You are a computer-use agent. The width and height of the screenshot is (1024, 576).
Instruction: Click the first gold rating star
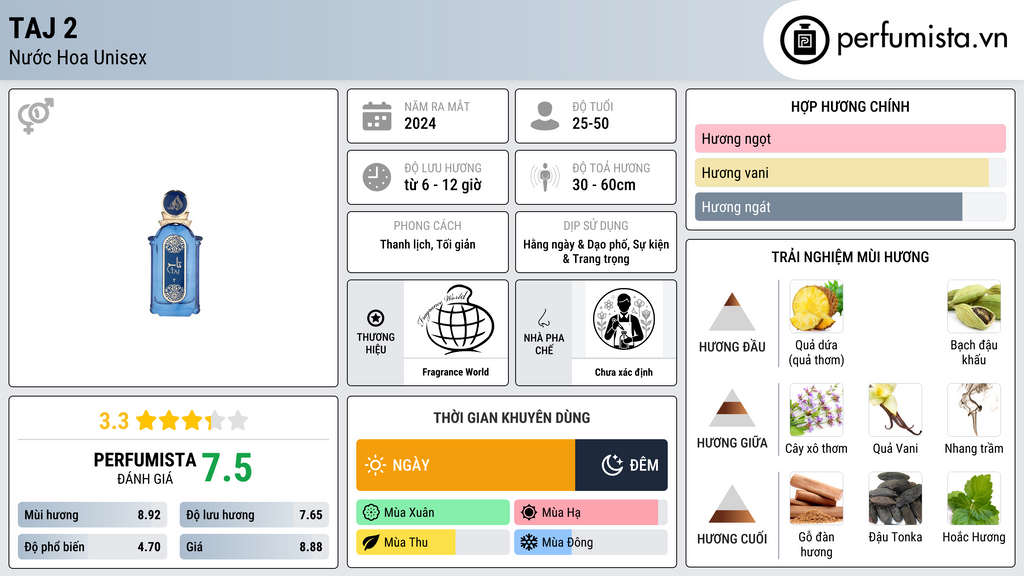pyautogui.click(x=146, y=420)
